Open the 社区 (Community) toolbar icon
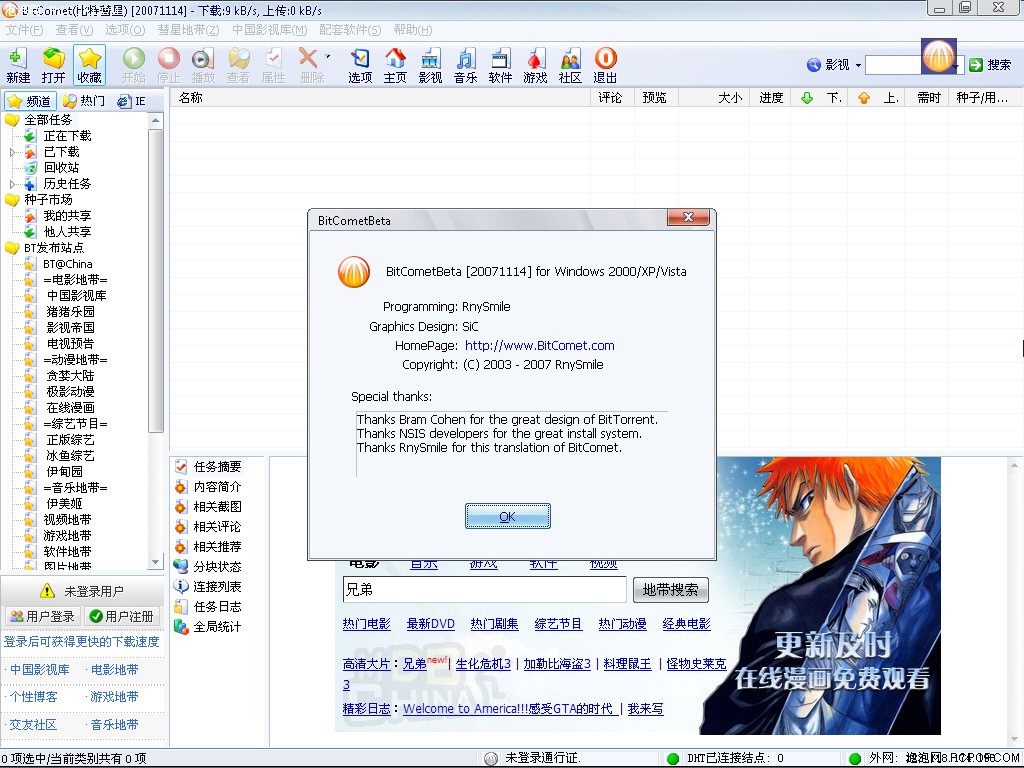1024x768 pixels. pos(569,65)
